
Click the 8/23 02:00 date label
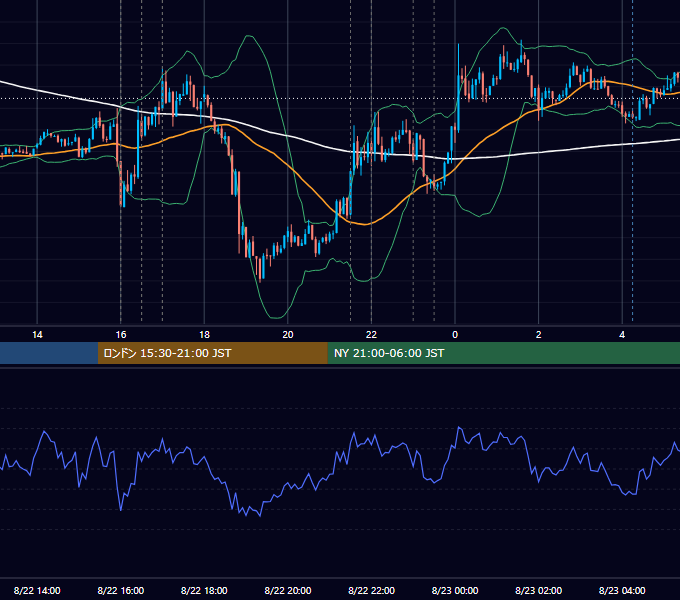coord(539,590)
